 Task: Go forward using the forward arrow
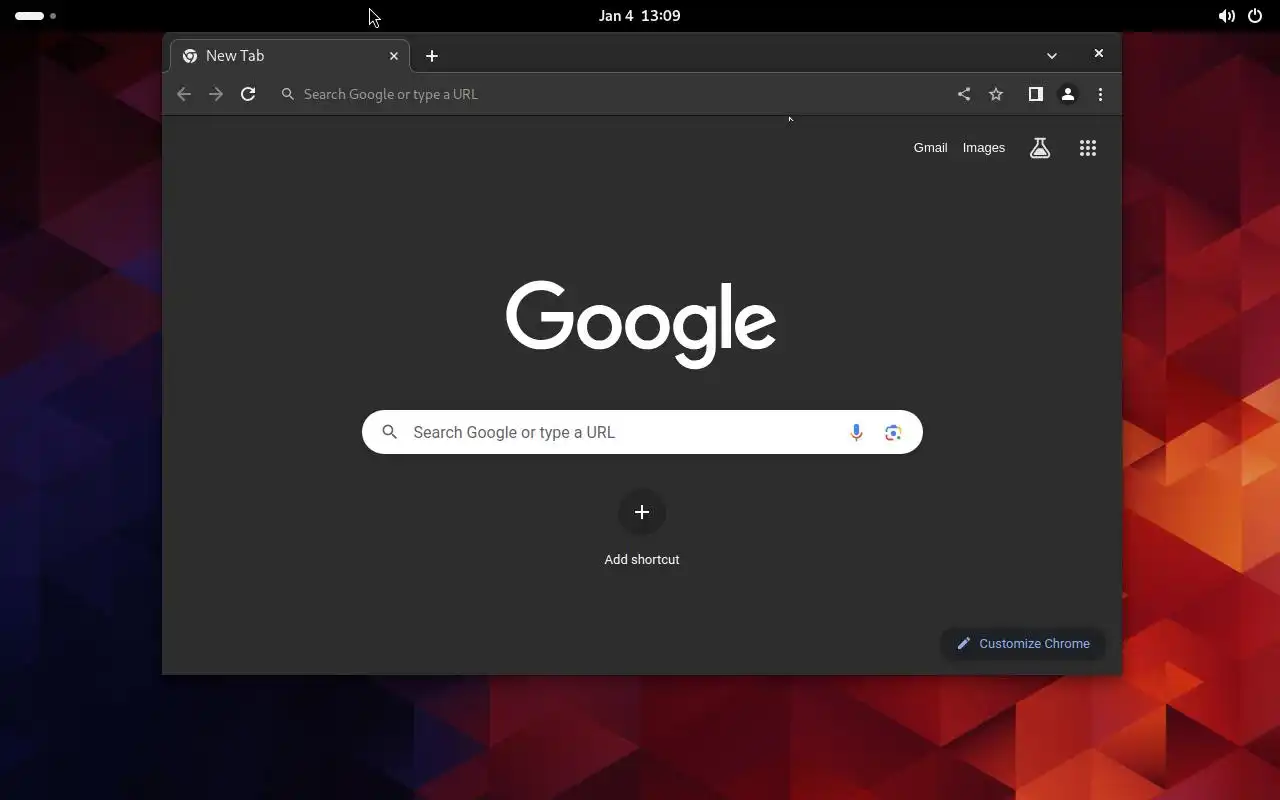(216, 94)
